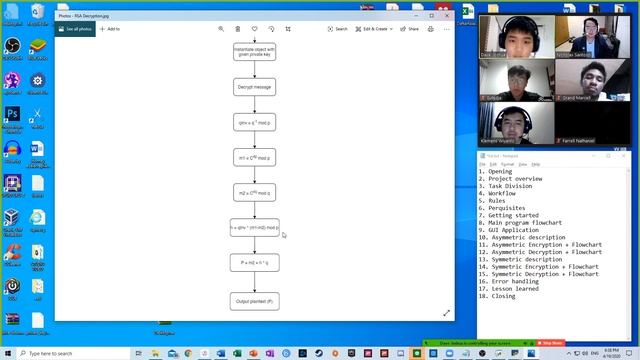The height and width of the screenshot is (360, 640).
Task: Open the Format menu in Notepad
Action: [x=507, y=164]
